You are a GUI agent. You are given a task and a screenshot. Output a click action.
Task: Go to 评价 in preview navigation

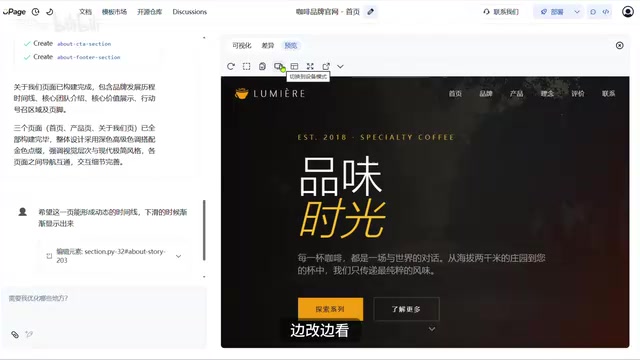point(578,93)
